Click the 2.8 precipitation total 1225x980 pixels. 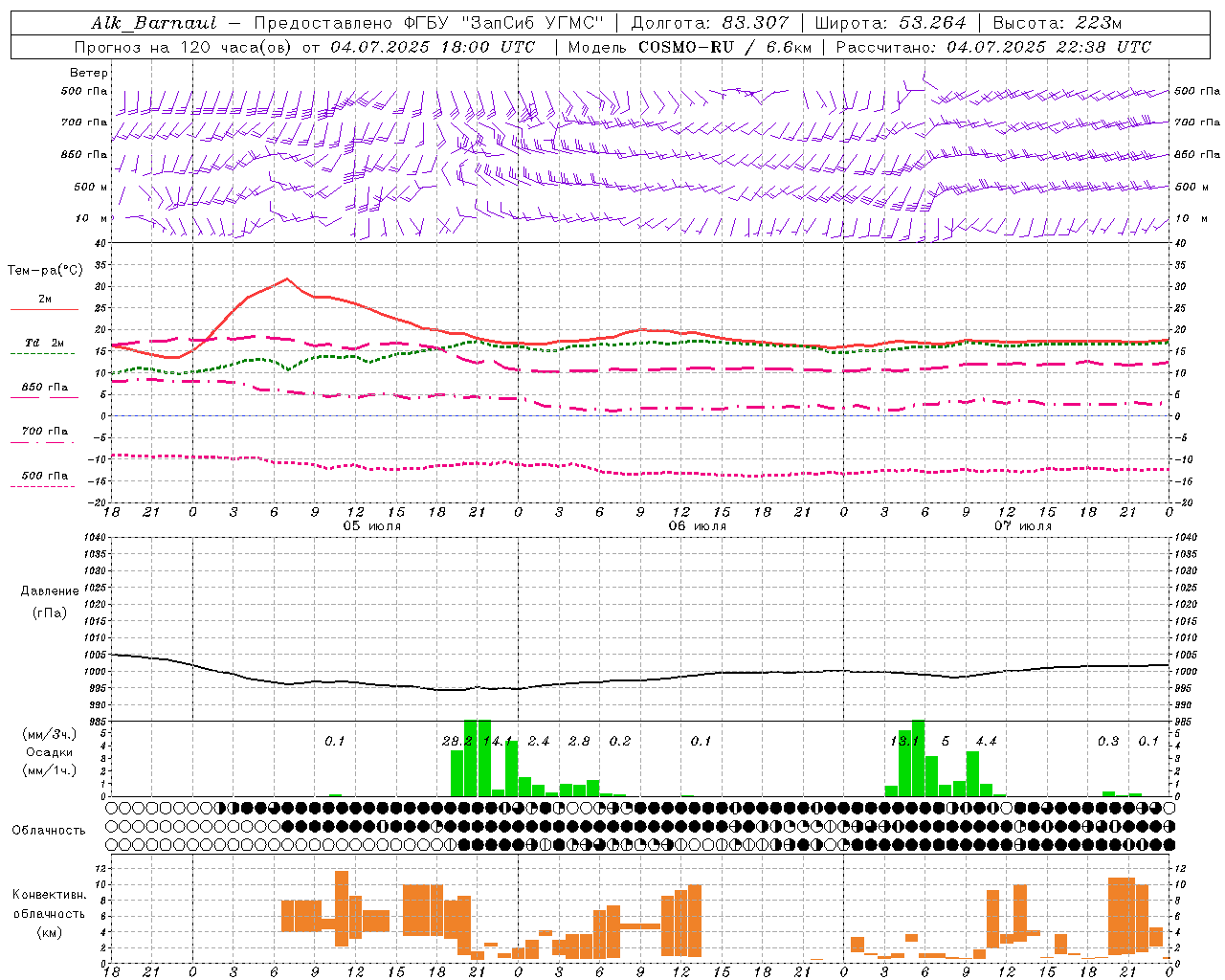[x=579, y=741]
